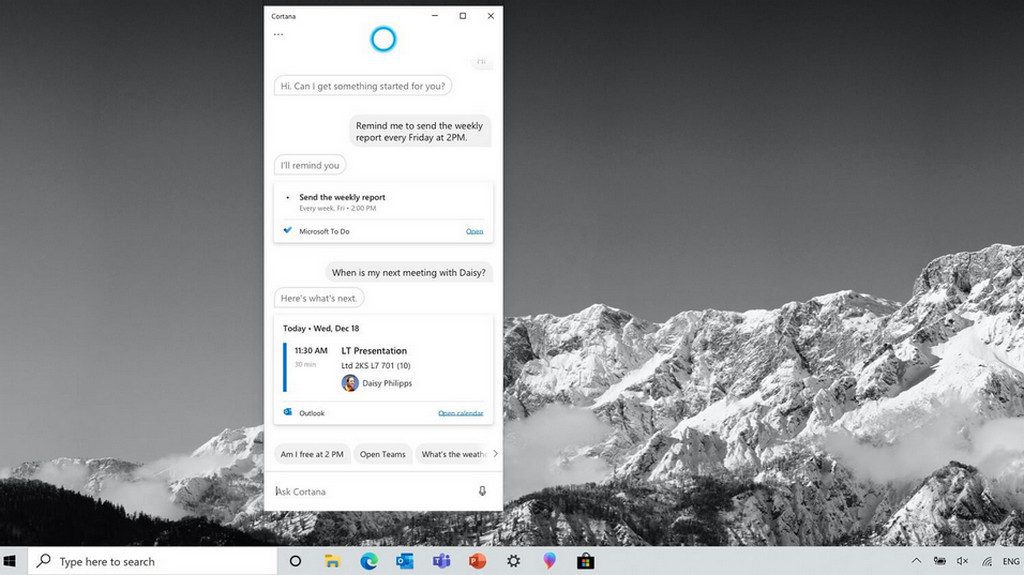Click the Daisy Philipps name
Screen dimensions: 1024x575
[x=387, y=384]
